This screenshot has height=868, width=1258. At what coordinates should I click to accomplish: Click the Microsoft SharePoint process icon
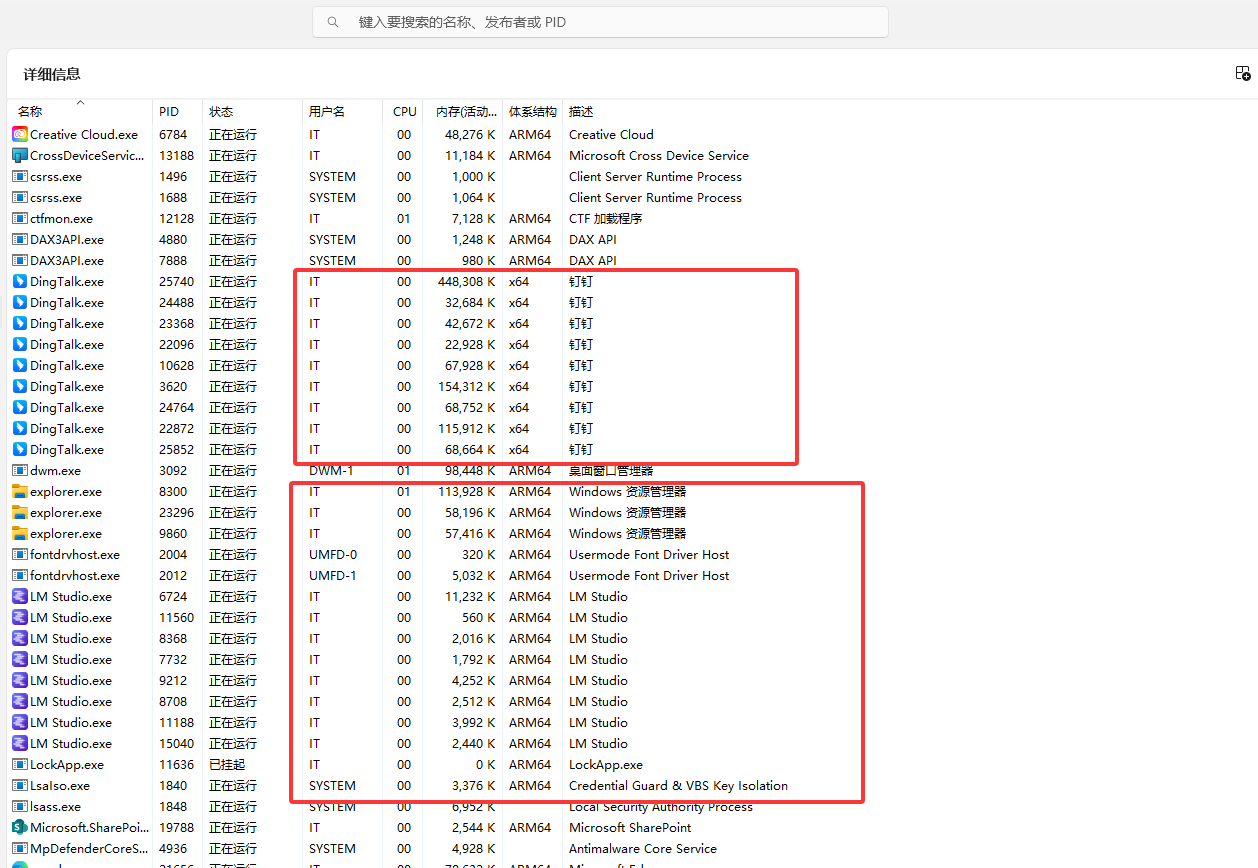20,827
